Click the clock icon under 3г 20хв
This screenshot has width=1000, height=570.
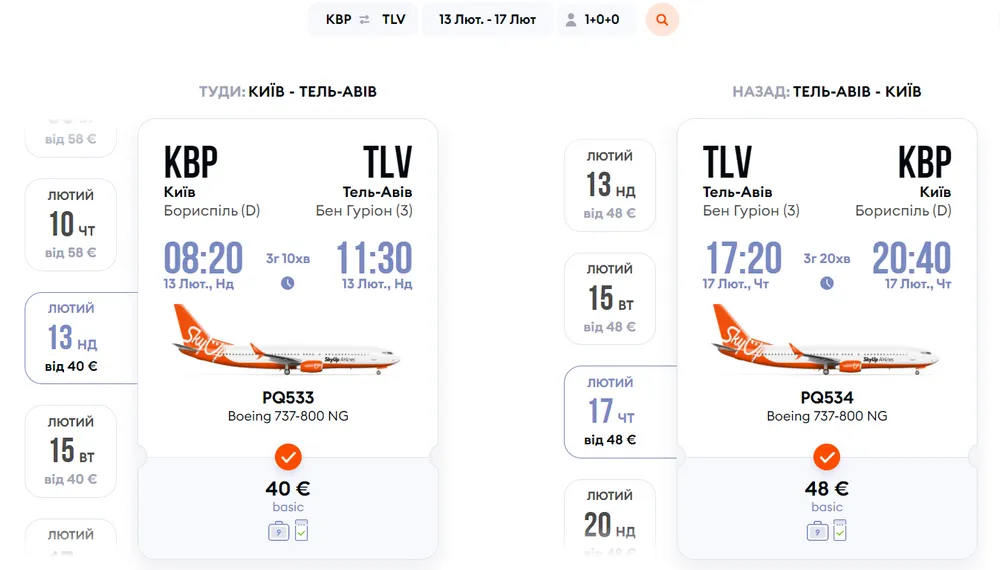coord(827,283)
